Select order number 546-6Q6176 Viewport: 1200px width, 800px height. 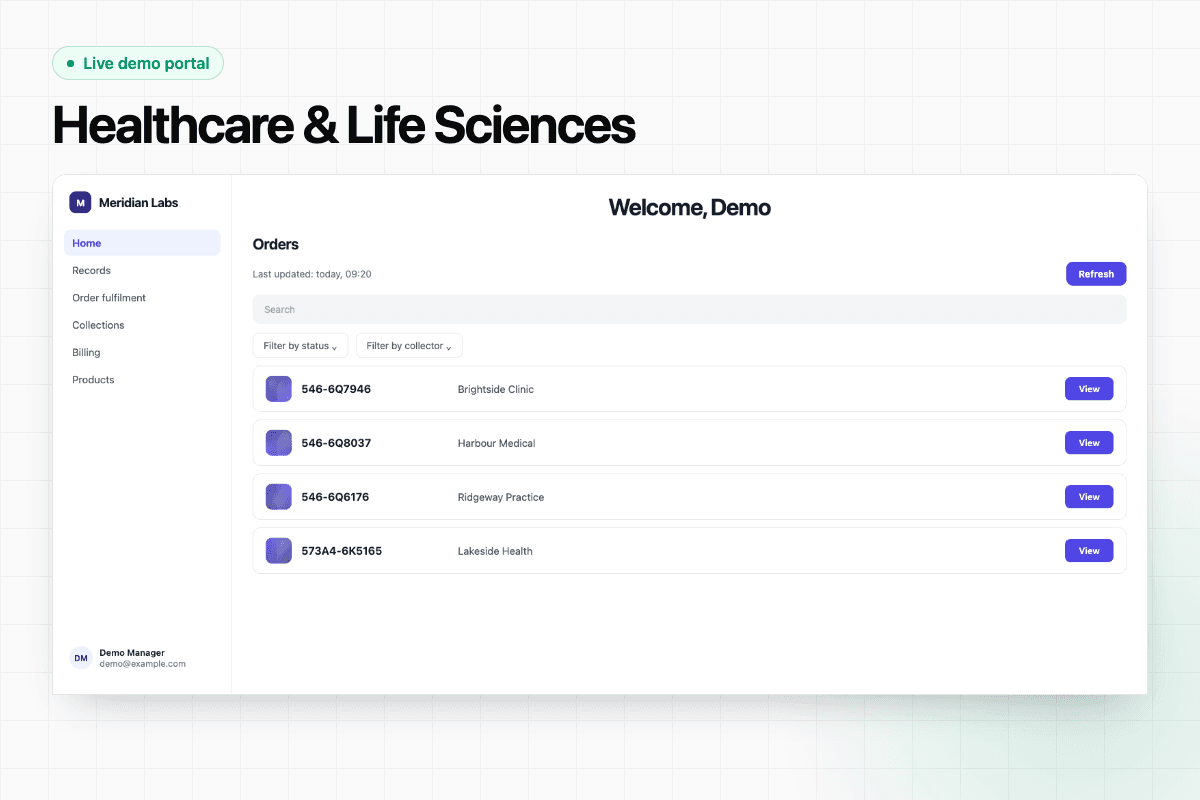[x=335, y=497]
